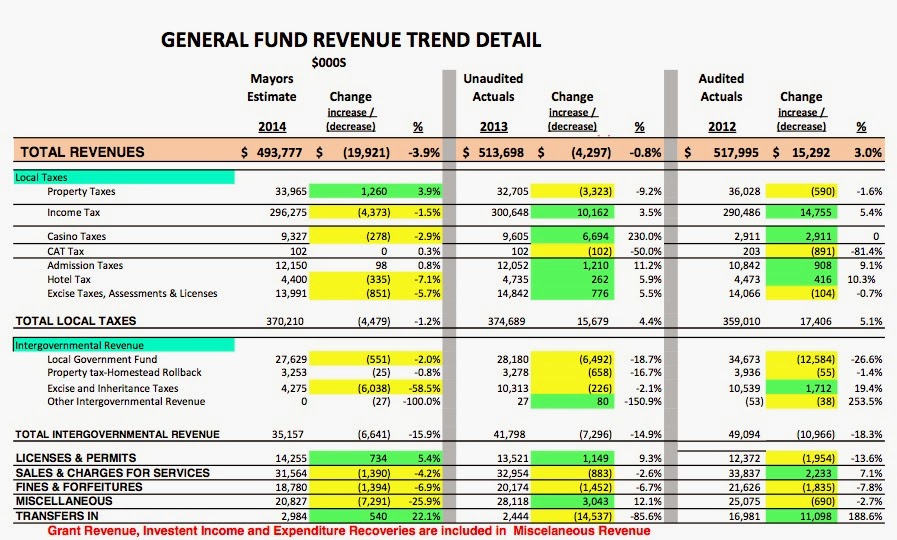
Task: Click the green 14,755 income tax change cell
Action: click(x=801, y=213)
